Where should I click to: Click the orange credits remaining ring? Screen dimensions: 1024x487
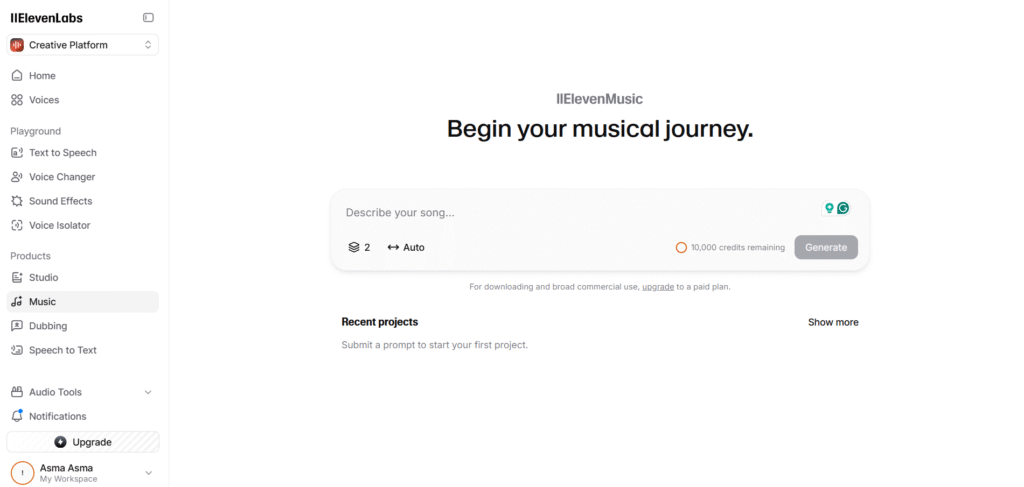(681, 247)
